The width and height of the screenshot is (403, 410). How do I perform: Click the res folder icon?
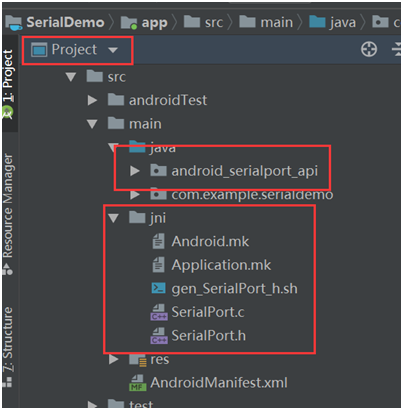pos(138,360)
